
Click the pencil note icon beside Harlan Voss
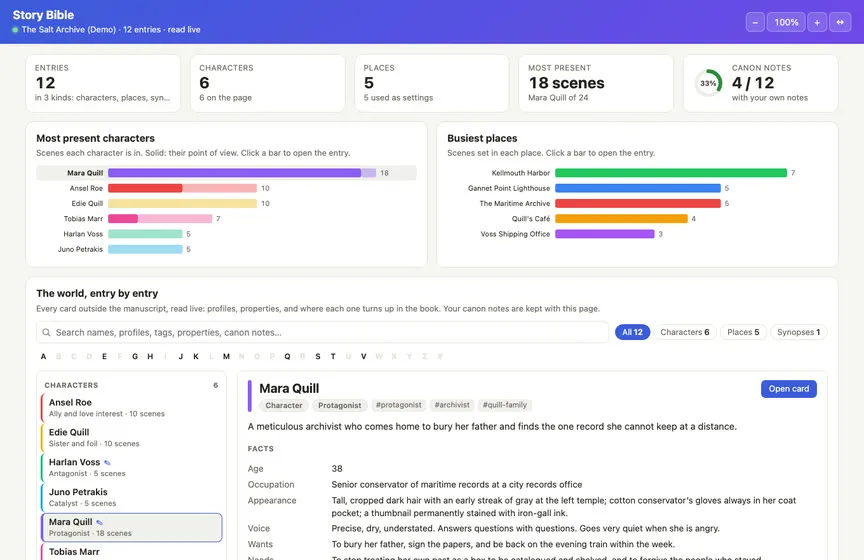coord(107,462)
